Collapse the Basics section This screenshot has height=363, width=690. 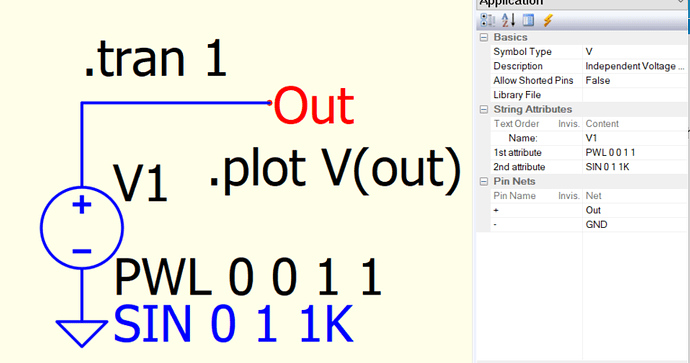pos(484,37)
